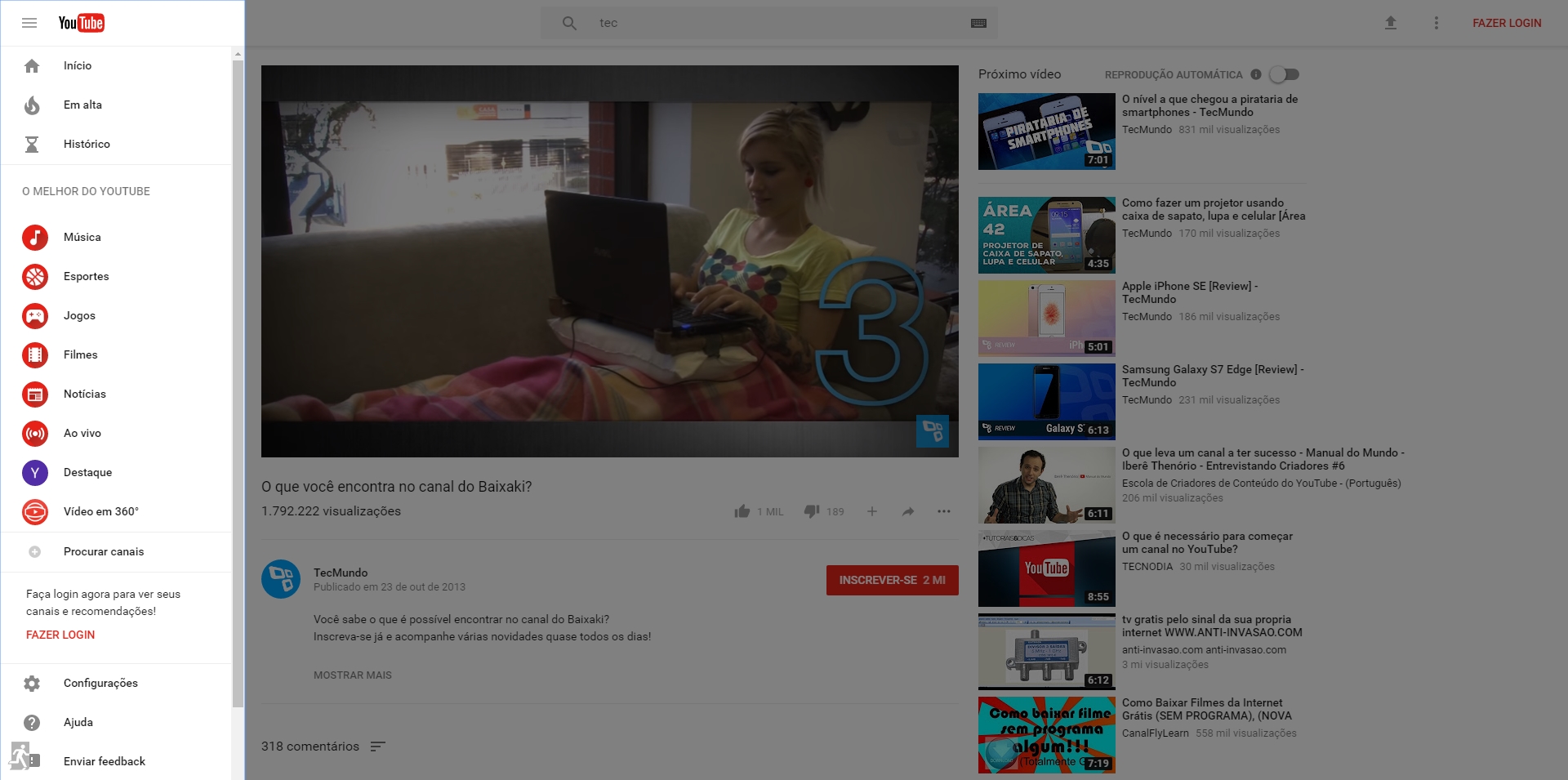
Task: Open more actions ellipsis under the video
Action: (x=944, y=511)
